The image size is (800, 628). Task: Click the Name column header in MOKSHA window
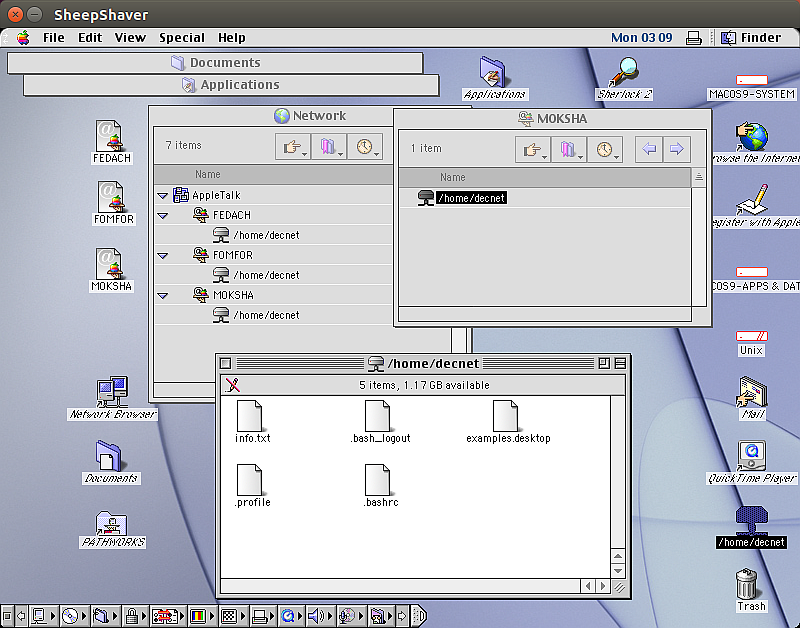point(544,178)
